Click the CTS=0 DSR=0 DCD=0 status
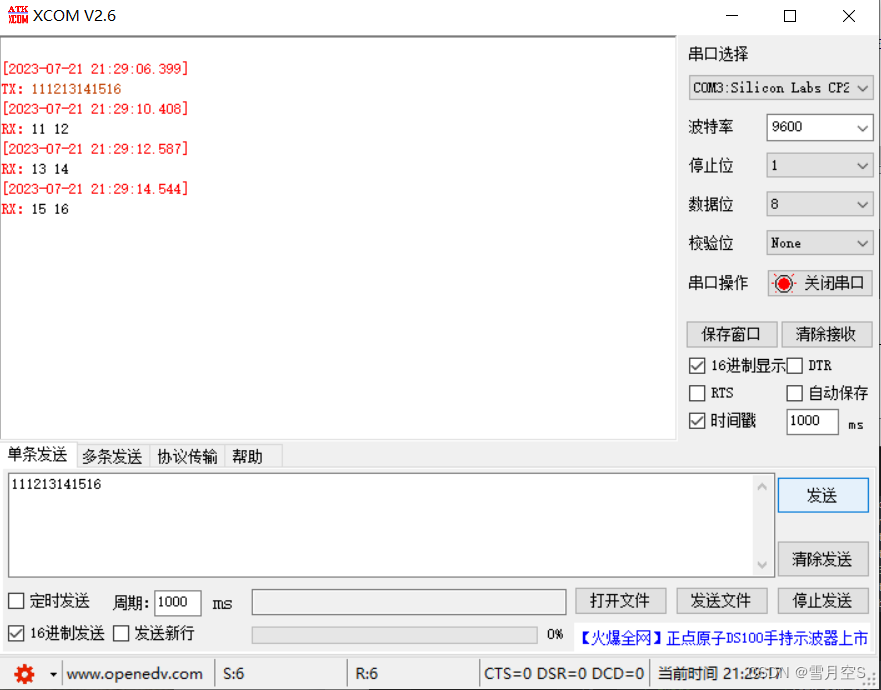This screenshot has height=690, width=881. [x=564, y=674]
